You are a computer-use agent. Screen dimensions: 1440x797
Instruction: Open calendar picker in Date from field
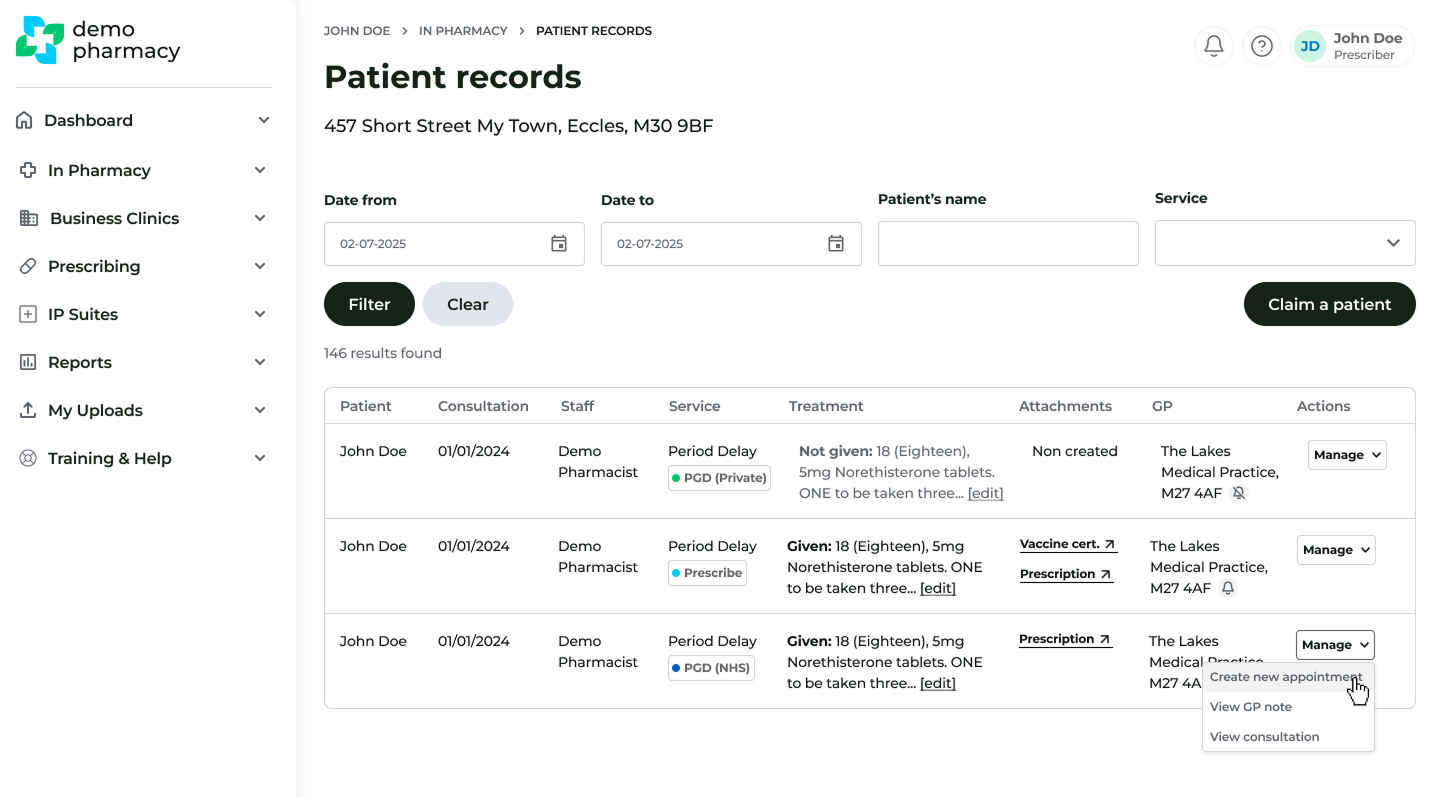(x=559, y=244)
